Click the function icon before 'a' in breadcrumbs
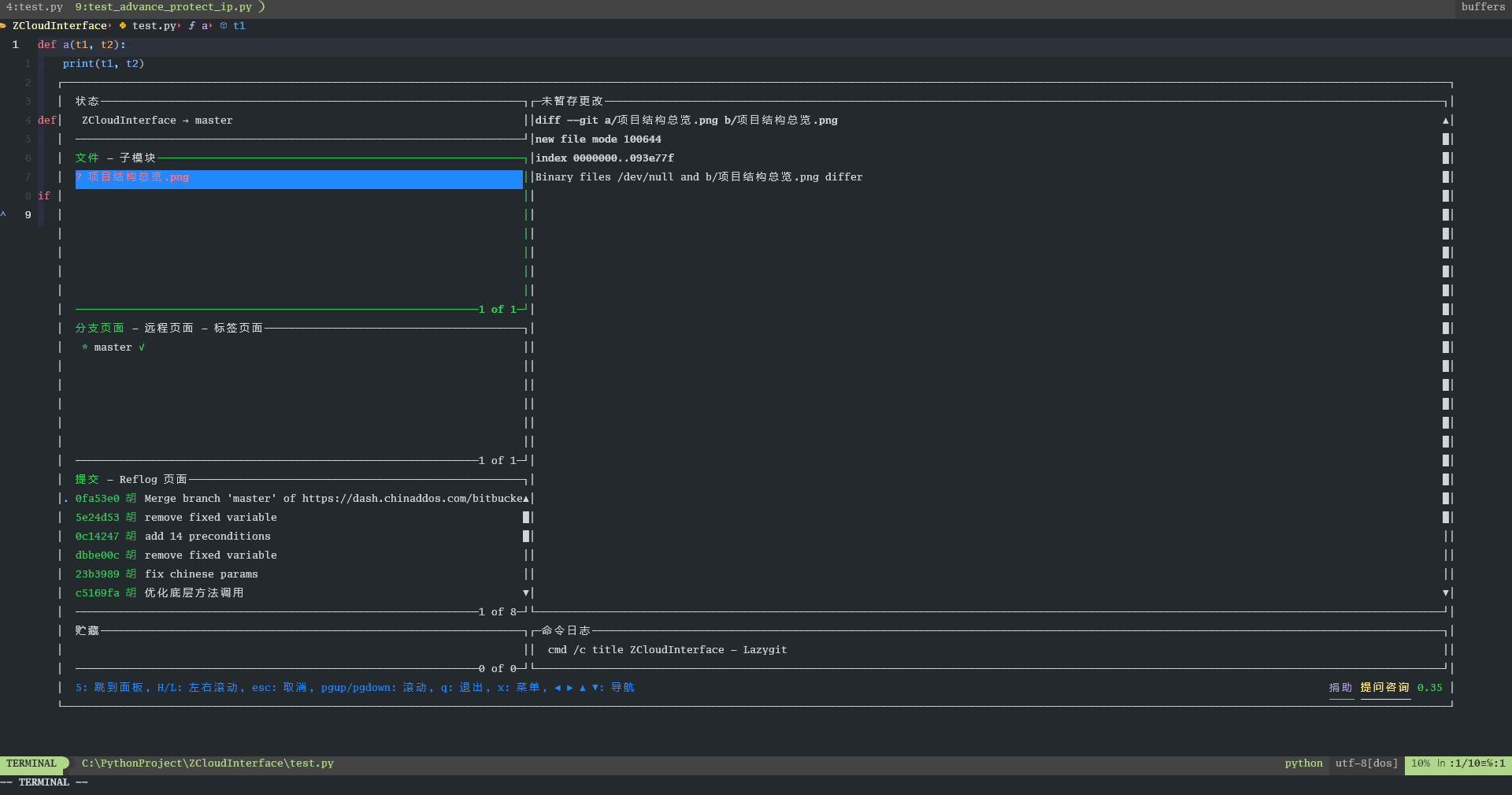 [191, 26]
